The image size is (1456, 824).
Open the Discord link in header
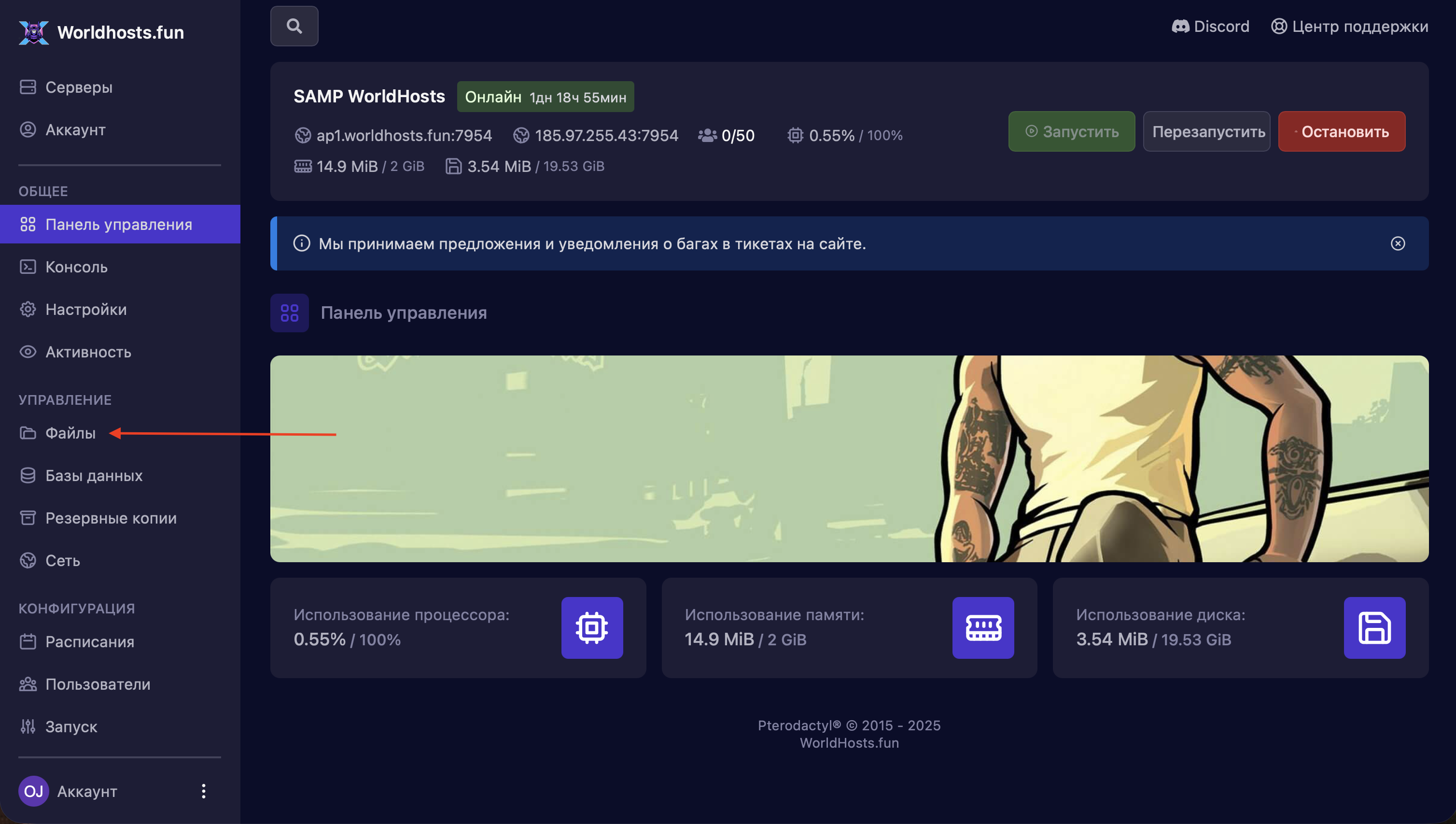[1210, 27]
